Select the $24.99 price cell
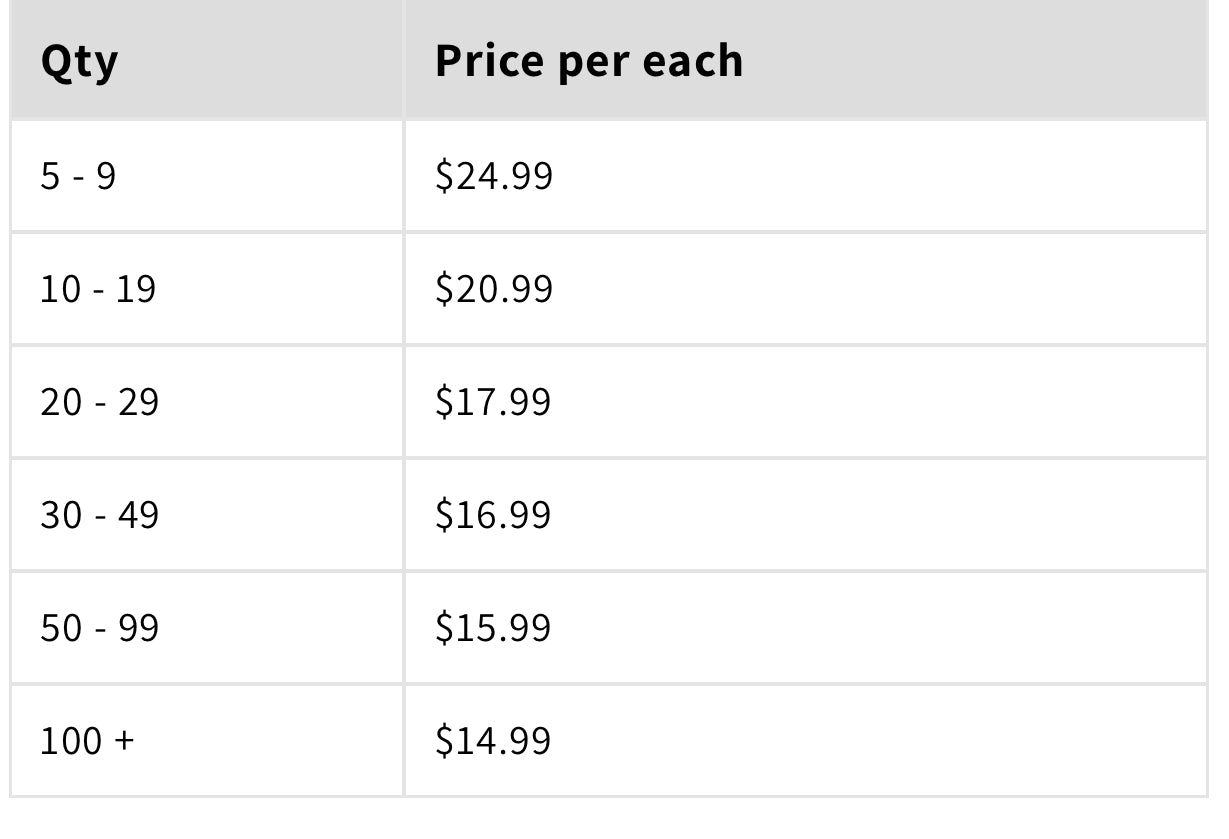 494,177
